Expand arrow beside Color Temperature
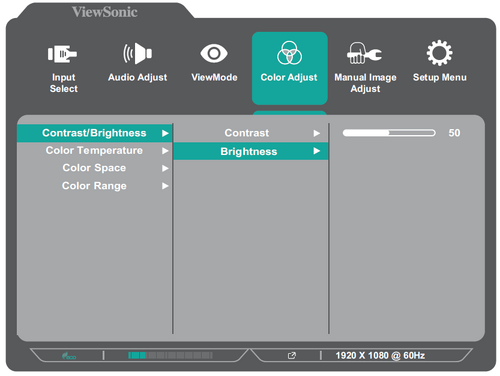500x376 pixels. (165, 151)
